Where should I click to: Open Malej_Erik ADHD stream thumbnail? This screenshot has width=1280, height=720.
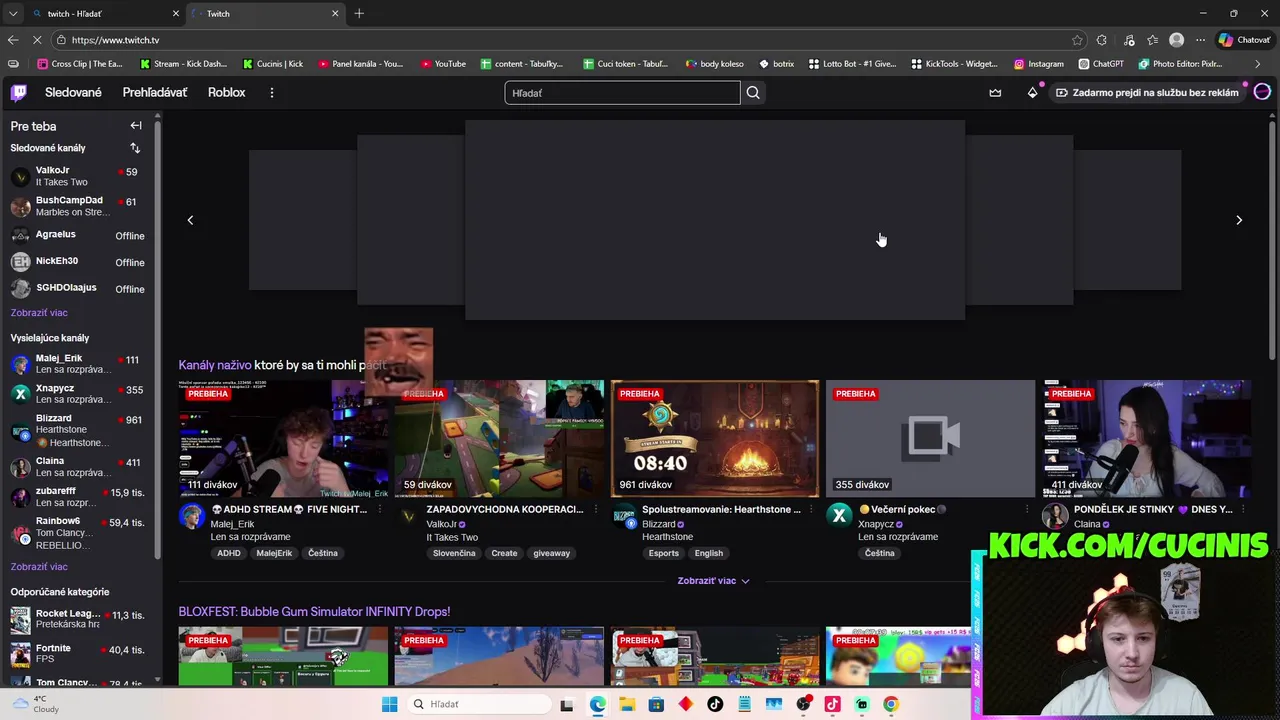pos(283,439)
